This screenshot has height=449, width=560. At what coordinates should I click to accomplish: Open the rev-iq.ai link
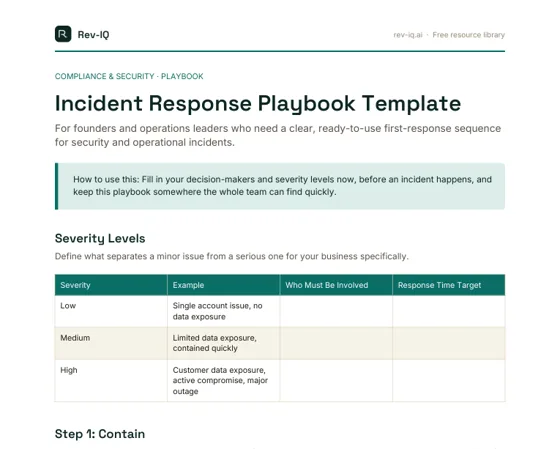(x=408, y=35)
